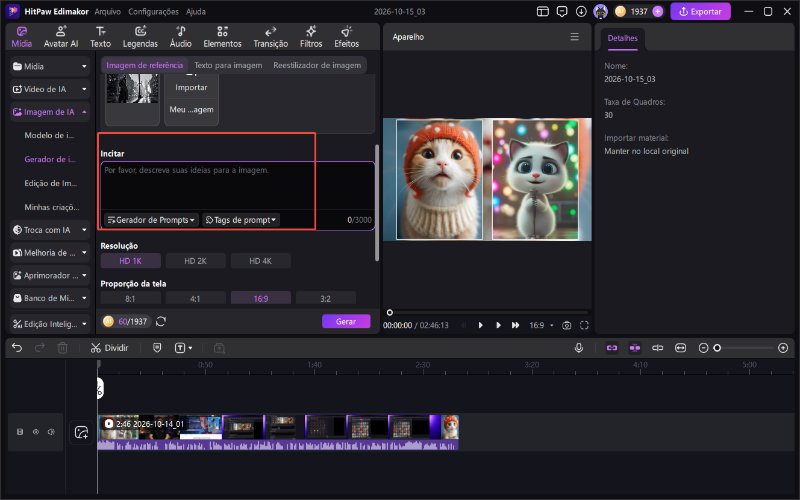Click the undo arrow in timeline toolbar

click(17, 348)
